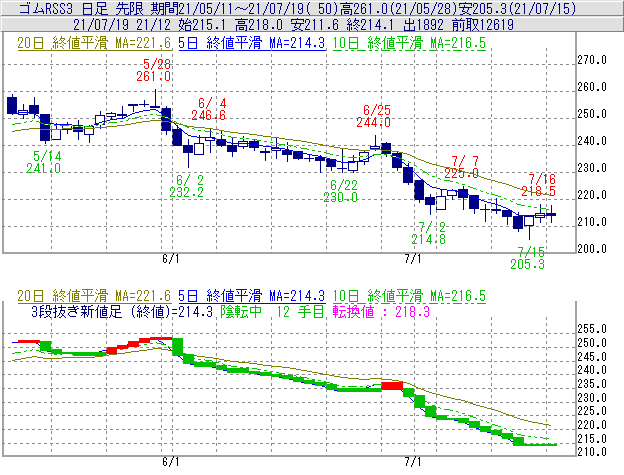
Task: Click the 5/28 261.0 high annotation
Action: click(154, 70)
